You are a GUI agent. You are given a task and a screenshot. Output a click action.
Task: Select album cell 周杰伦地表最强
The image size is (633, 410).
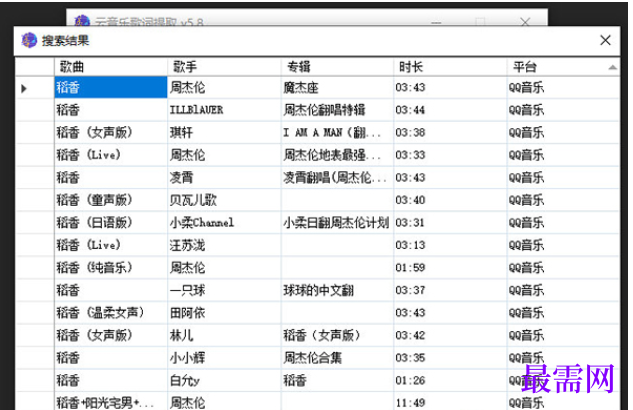point(337,155)
